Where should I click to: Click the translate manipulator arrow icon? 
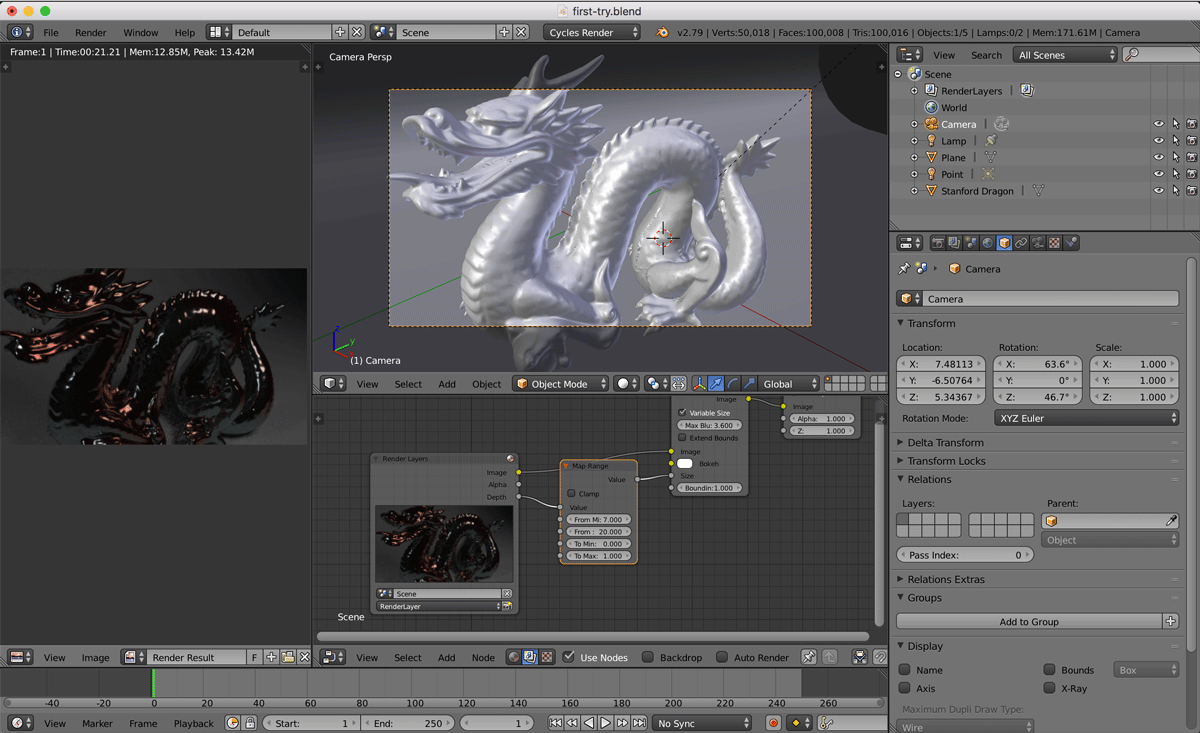[716, 384]
